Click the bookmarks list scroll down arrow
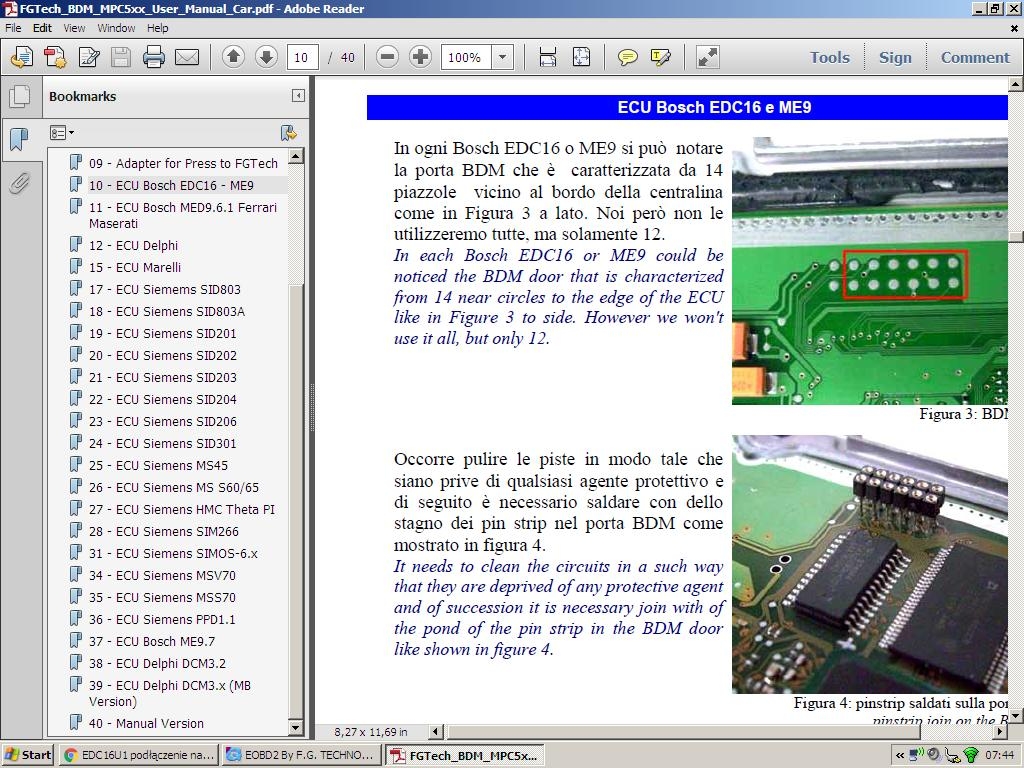Viewport: 1024px width, 768px height. (296, 728)
